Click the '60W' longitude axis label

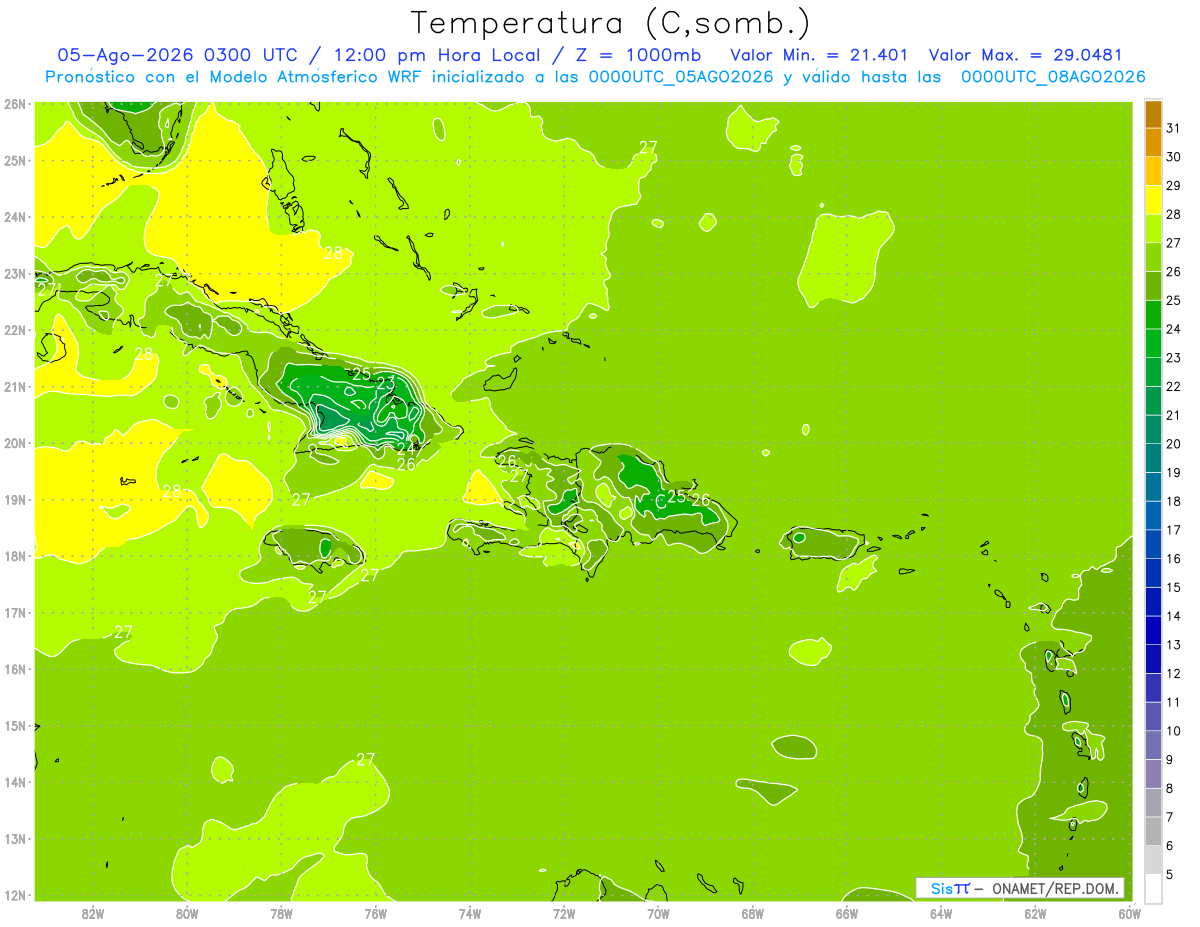[x=1129, y=913]
